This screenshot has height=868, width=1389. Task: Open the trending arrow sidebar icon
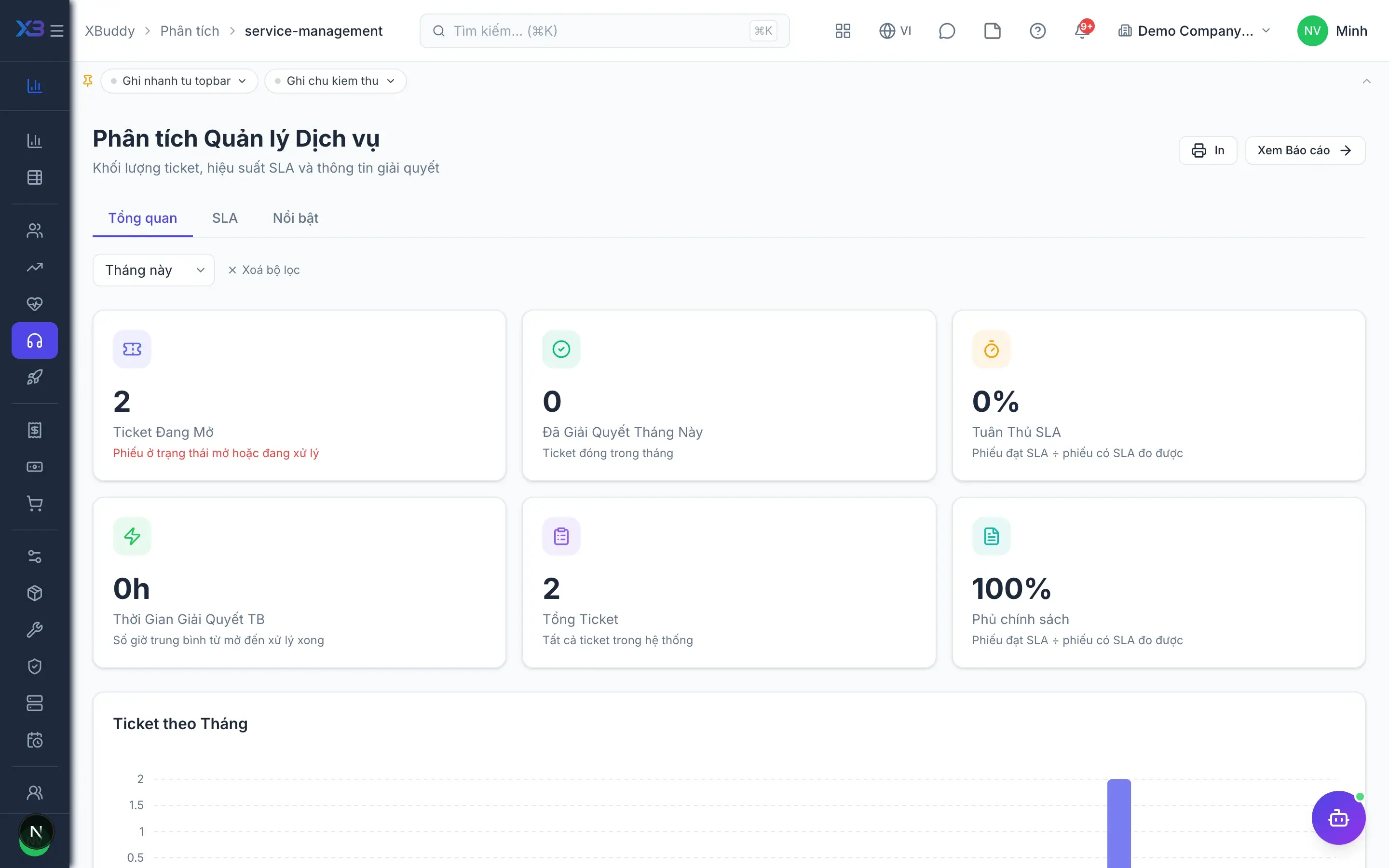(34, 267)
